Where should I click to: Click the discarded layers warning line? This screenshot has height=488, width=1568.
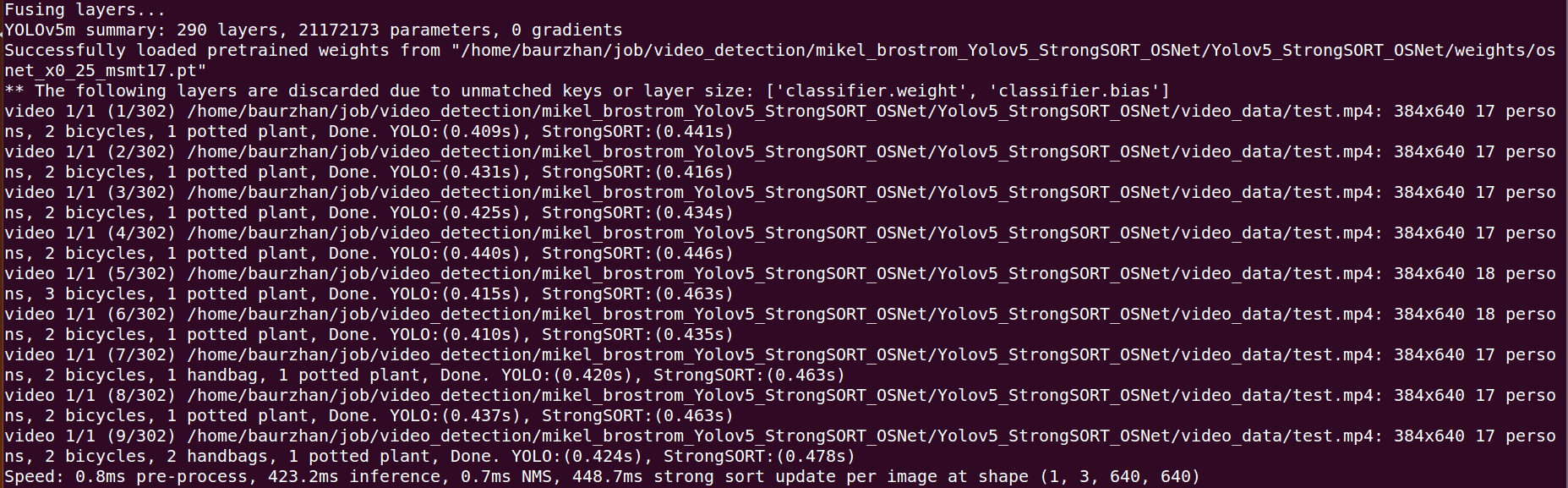[587, 90]
